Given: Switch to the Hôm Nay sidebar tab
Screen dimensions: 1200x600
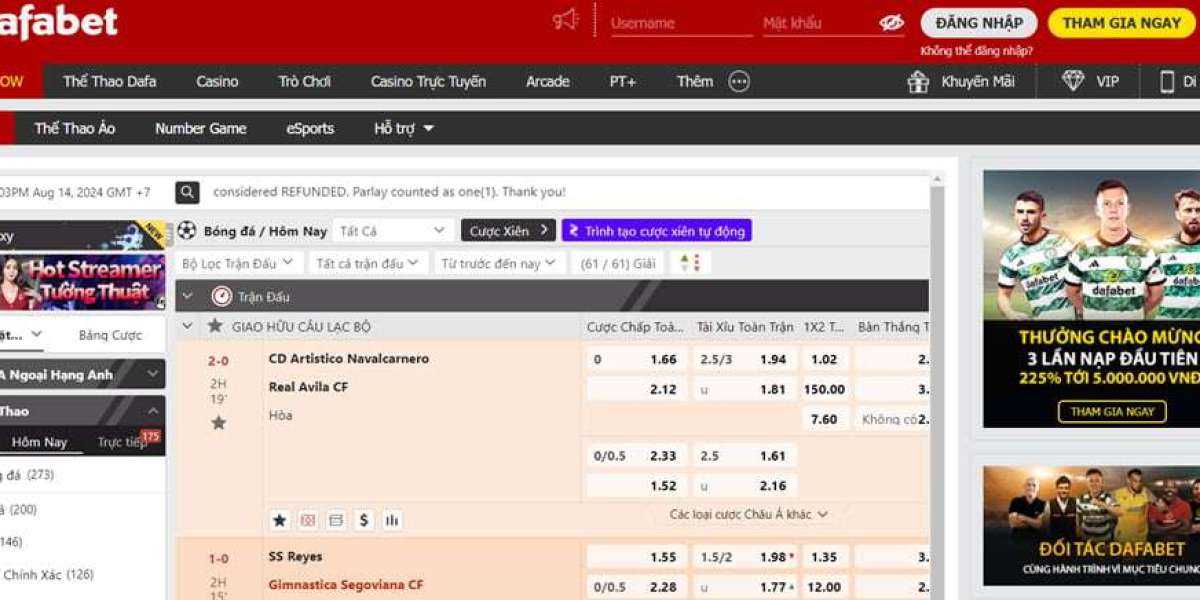Looking at the screenshot, I should coord(40,442).
